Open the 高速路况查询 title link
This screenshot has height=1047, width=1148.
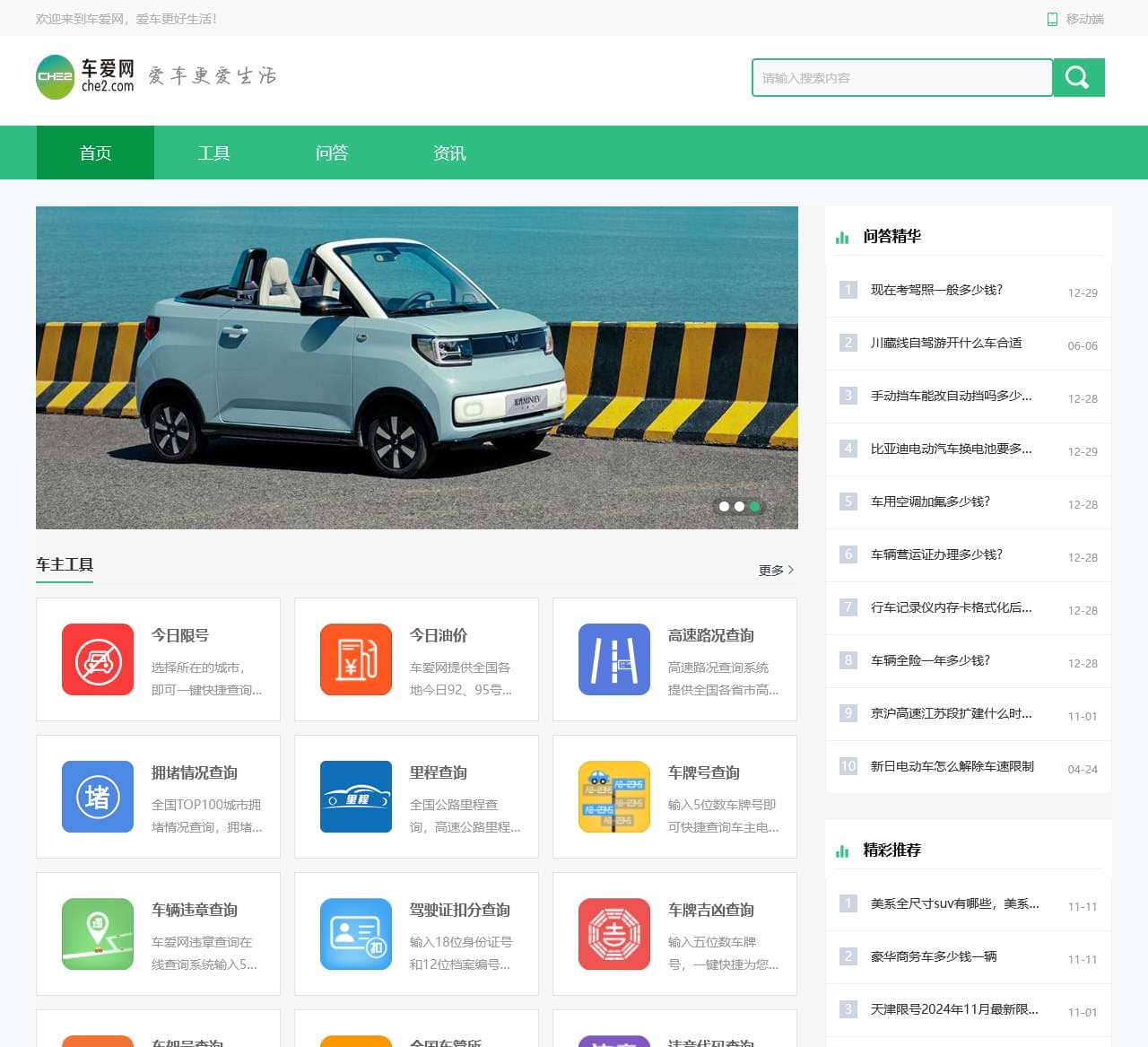711,635
